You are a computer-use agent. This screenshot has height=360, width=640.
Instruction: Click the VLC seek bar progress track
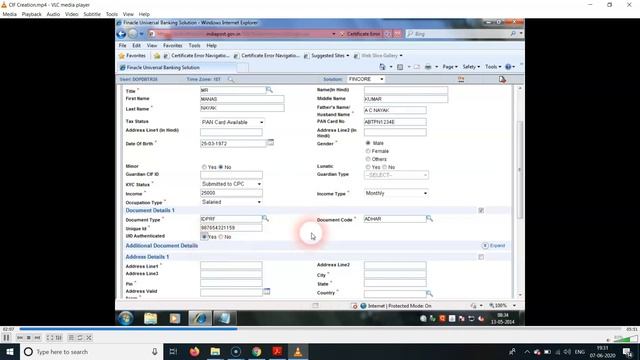(320, 329)
